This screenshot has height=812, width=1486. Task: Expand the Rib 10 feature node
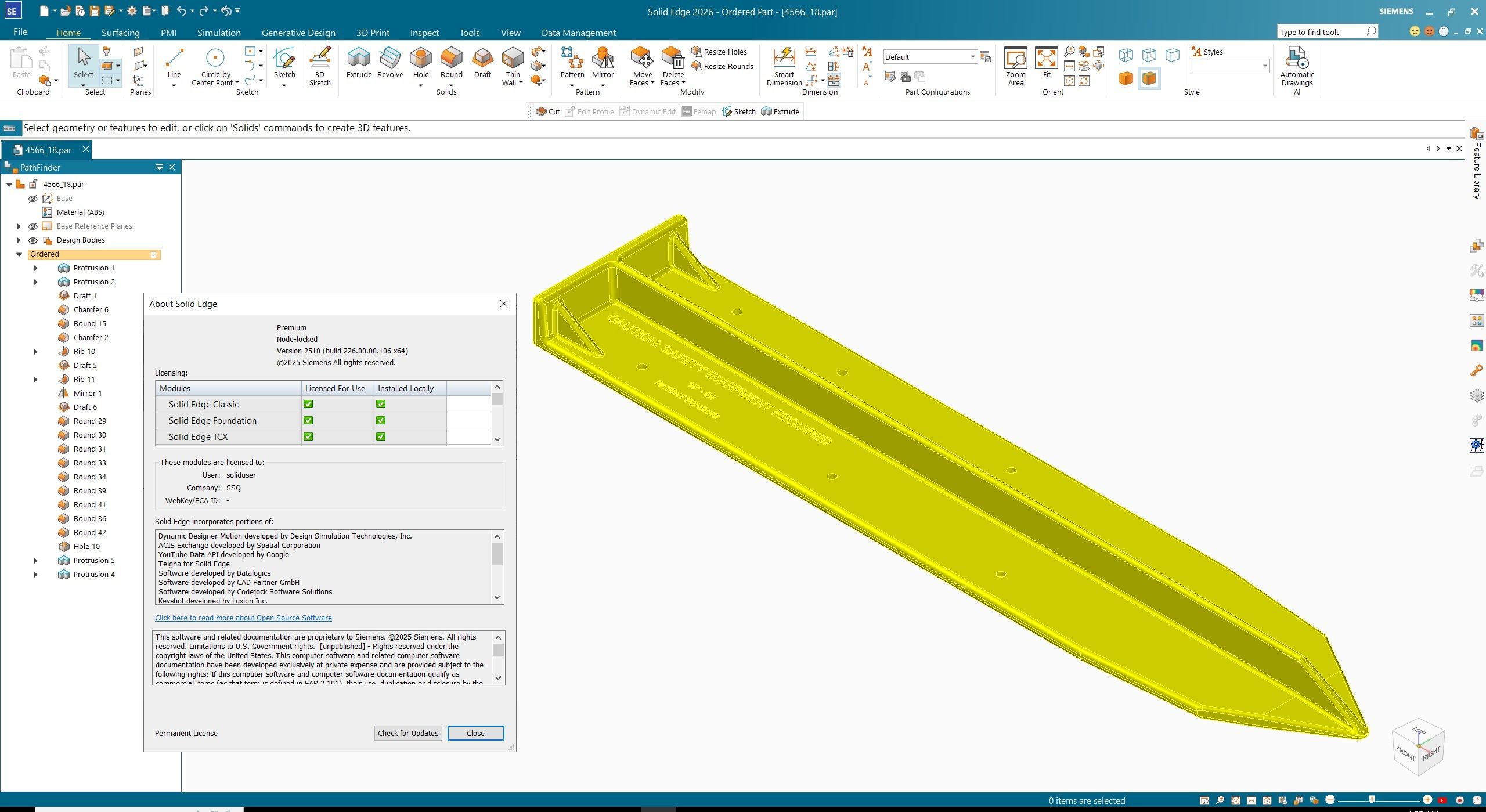coord(35,352)
